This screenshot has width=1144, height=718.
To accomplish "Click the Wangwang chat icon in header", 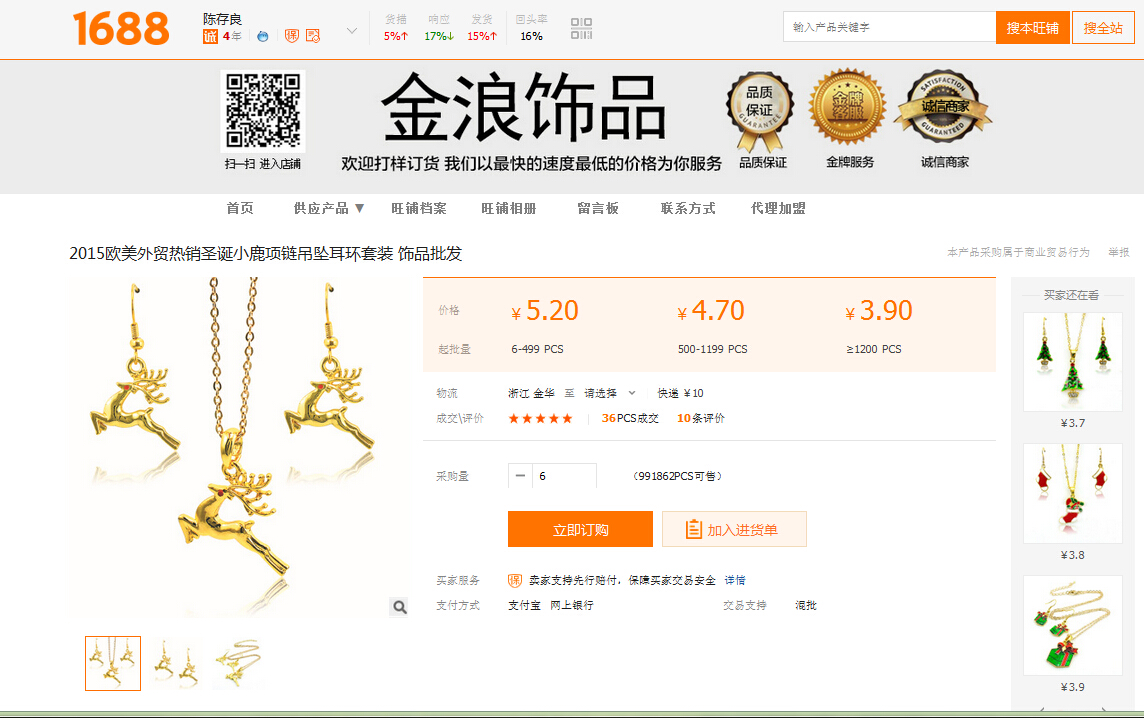I will (x=263, y=36).
